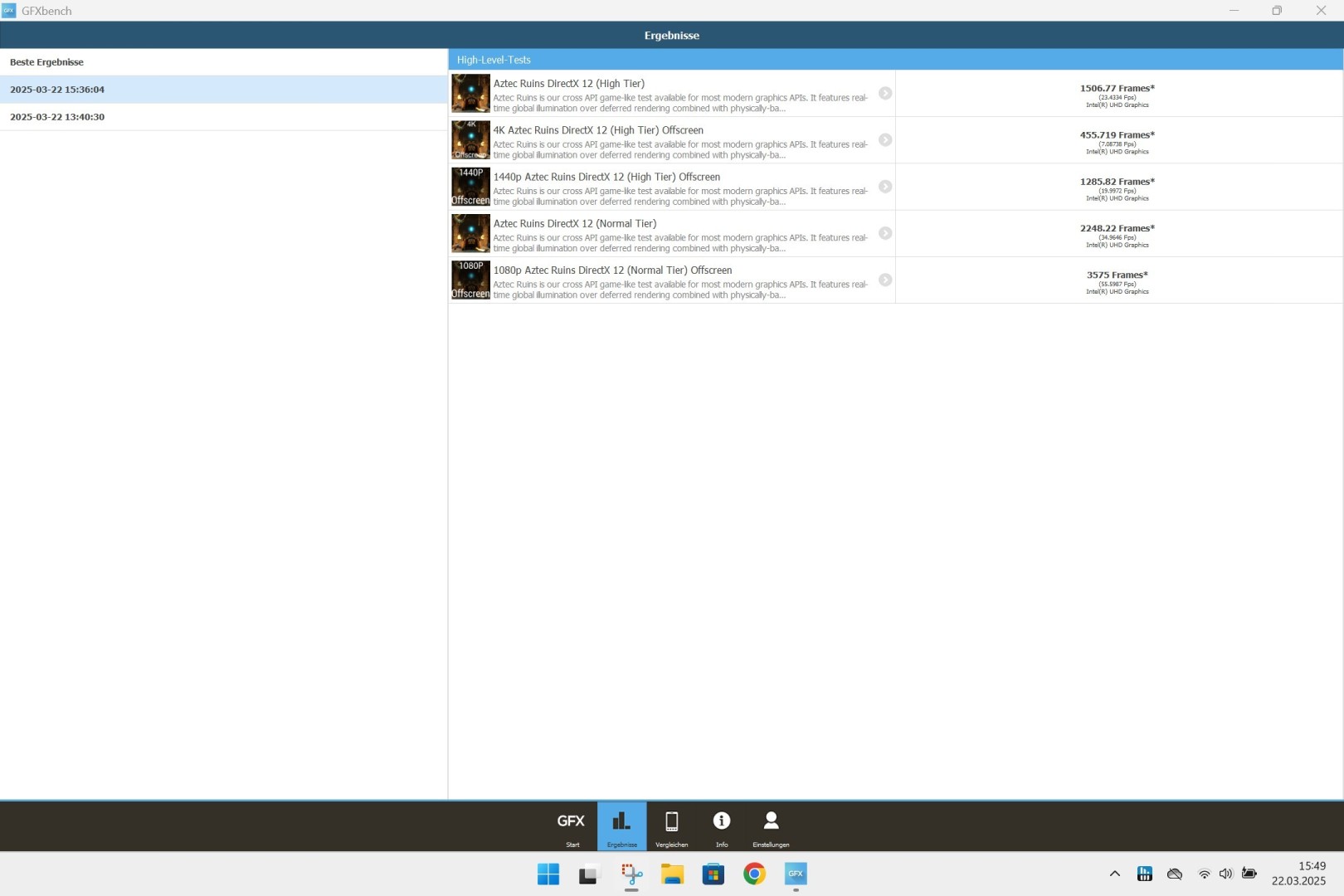This screenshot has width=1344, height=896.
Task: Open the Info tab
Action: [x=721, y=826]
